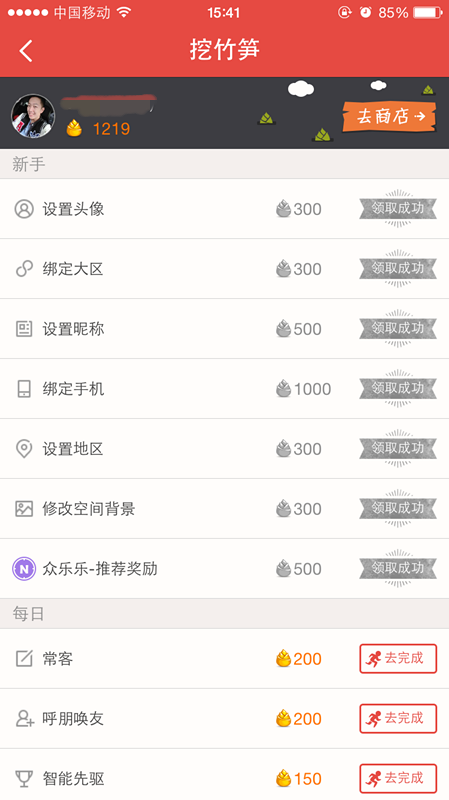Tap the 呼朋唤友 add friend icon
Screen dimensions: 449x800
(24, 718)
